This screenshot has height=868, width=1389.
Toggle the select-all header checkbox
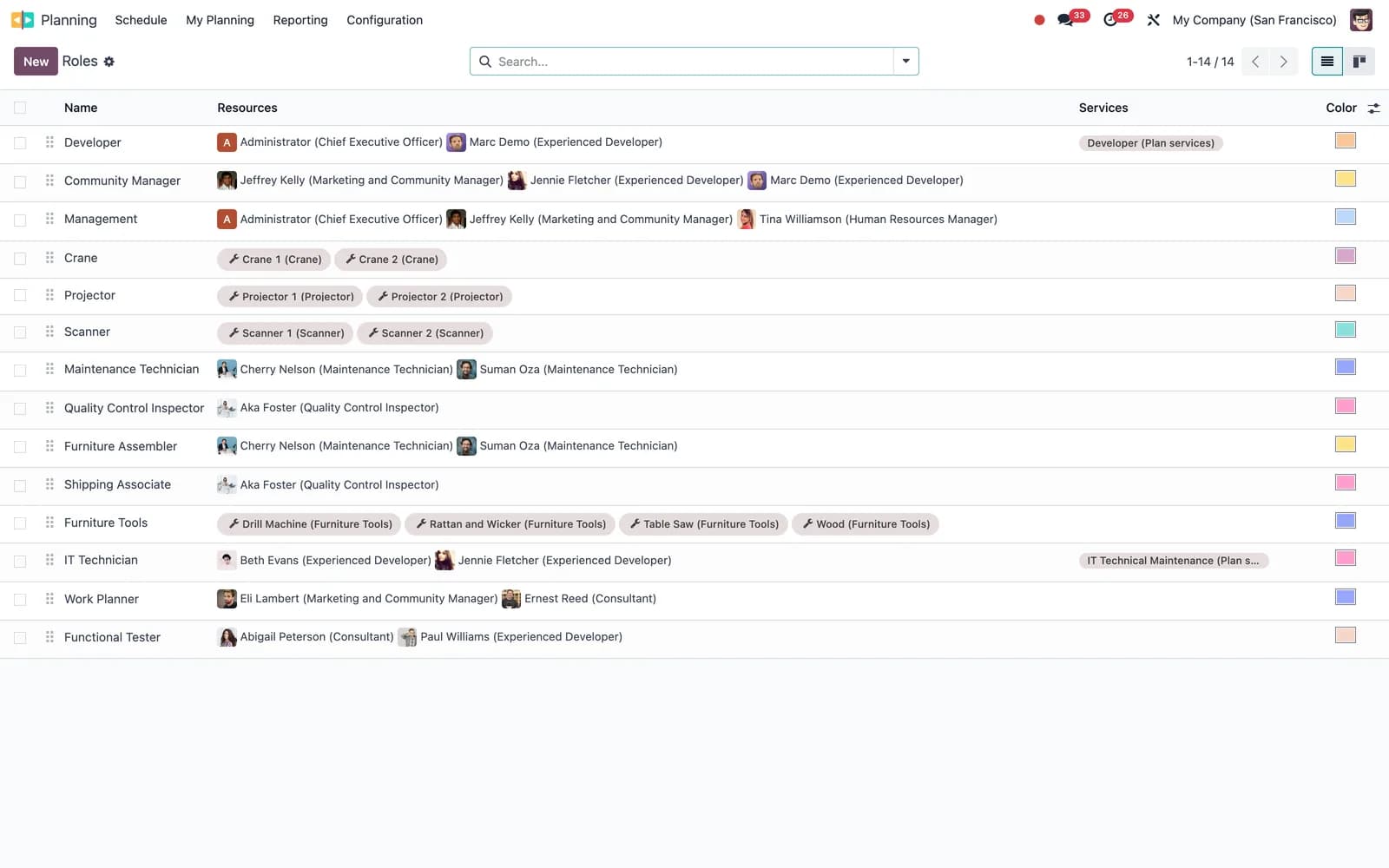click(20, 108)
